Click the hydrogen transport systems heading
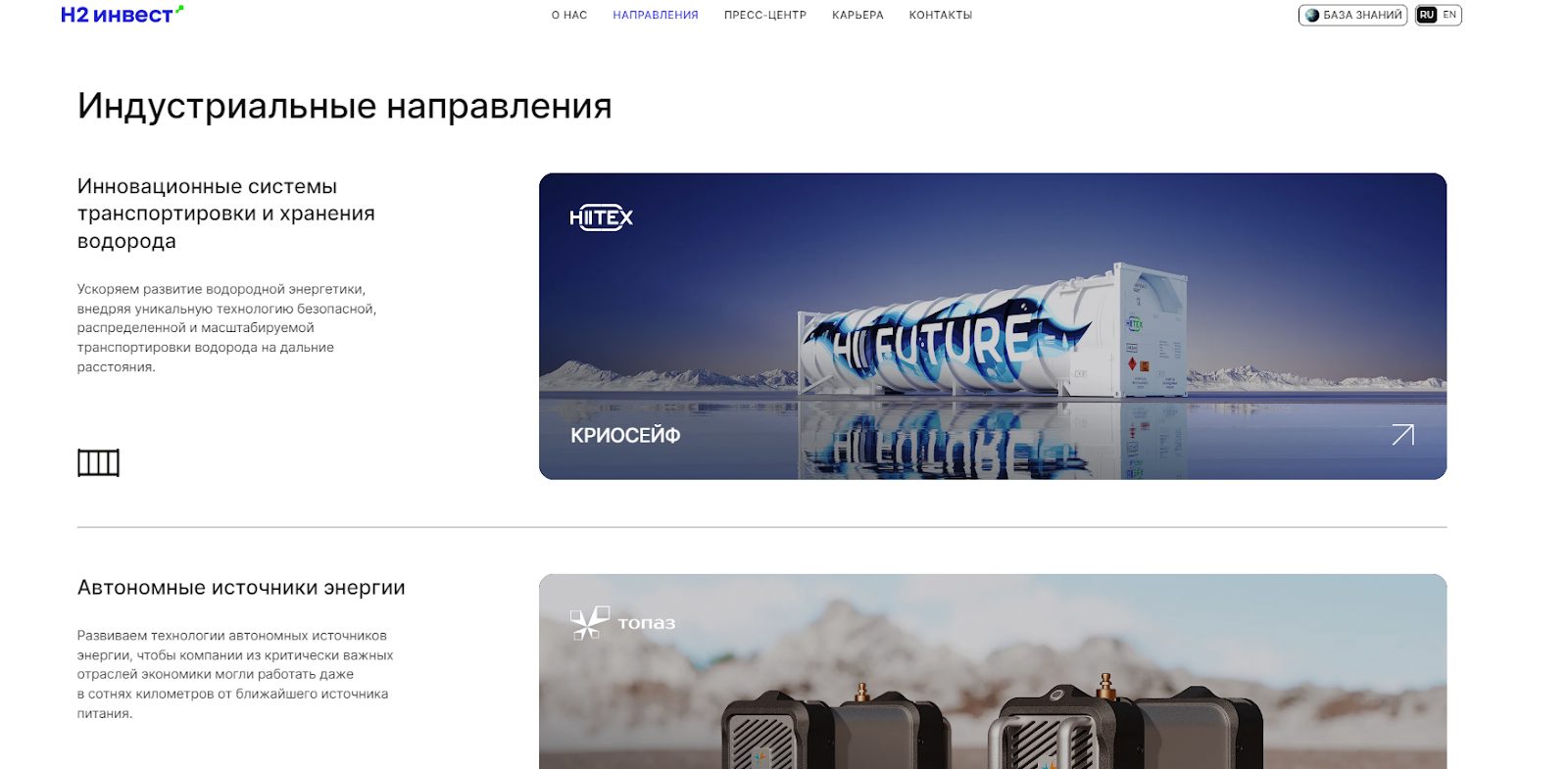This screenshot has width=1568, height=769. [x=226, y=214]
